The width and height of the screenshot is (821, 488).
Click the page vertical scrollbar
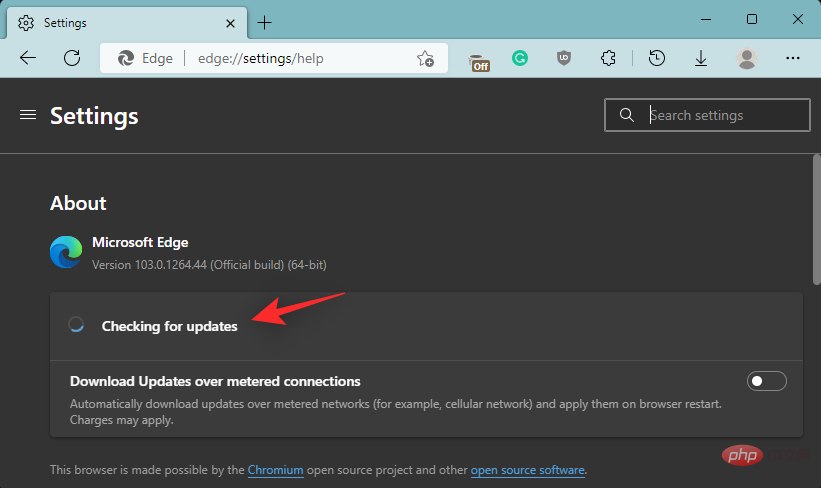pyautogui.click(x=816, y=220)
